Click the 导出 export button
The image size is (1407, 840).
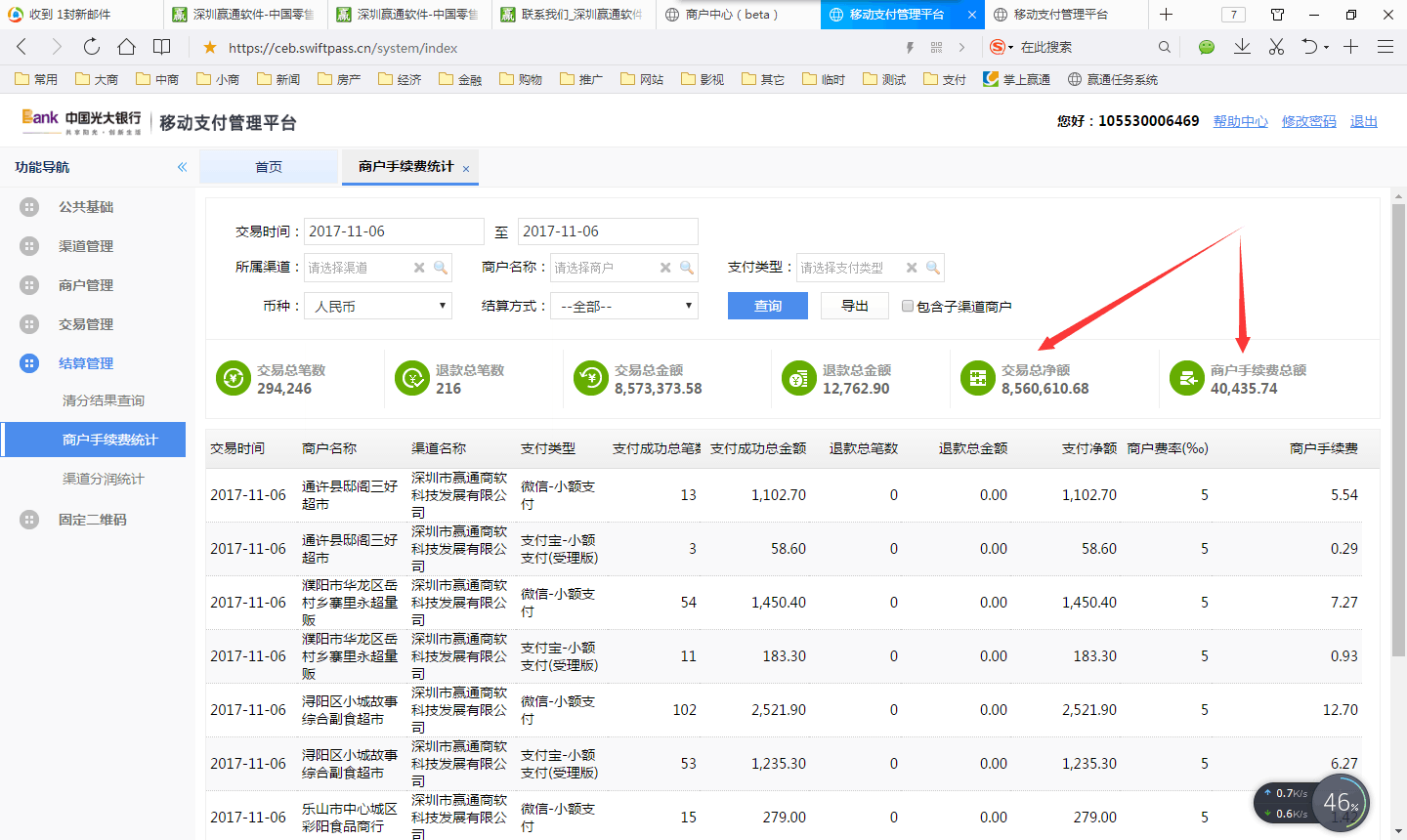(x=855, y=306)
